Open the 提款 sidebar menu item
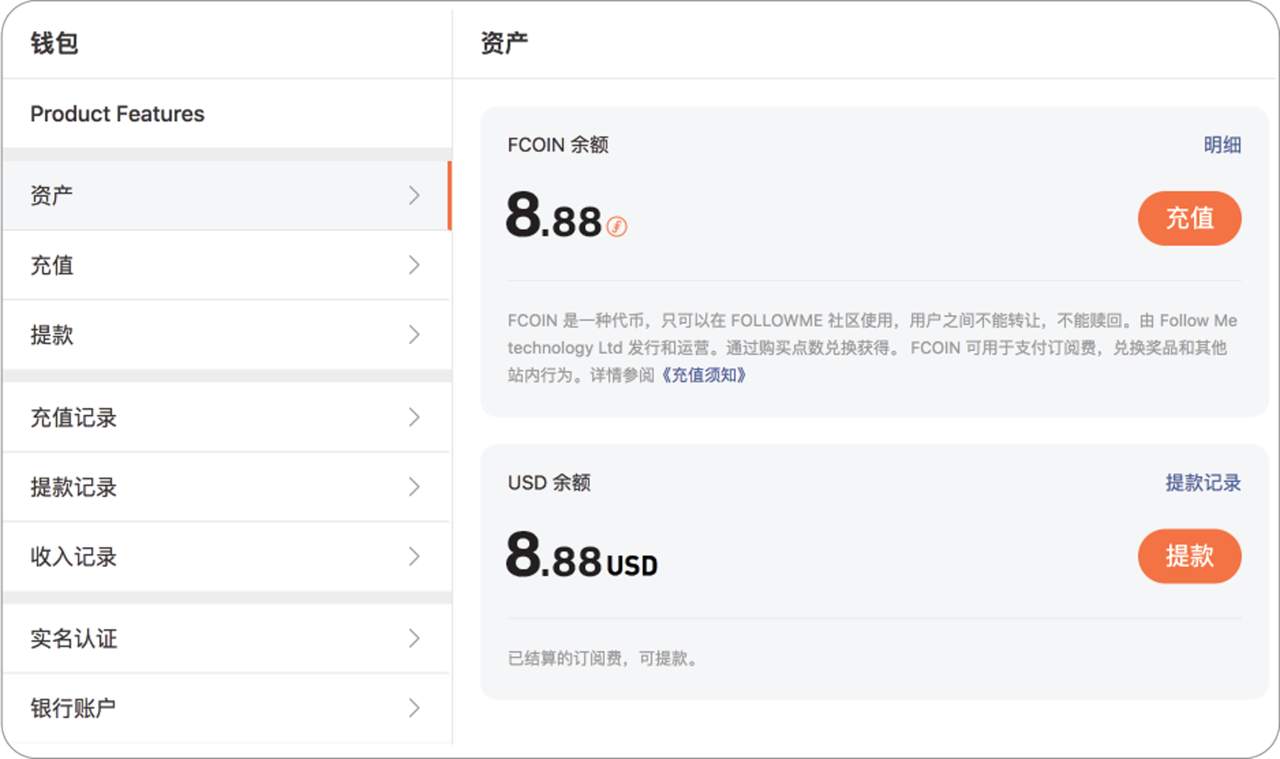 coord(226,335)
